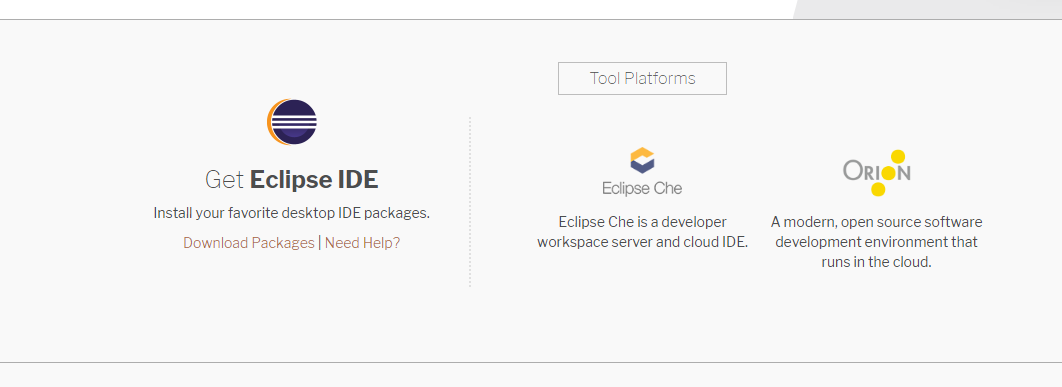The image size is (1062, 387).
Task: Click text 'Install your favorite desktop IDE packages.'
Action: (x=292, y=213)
